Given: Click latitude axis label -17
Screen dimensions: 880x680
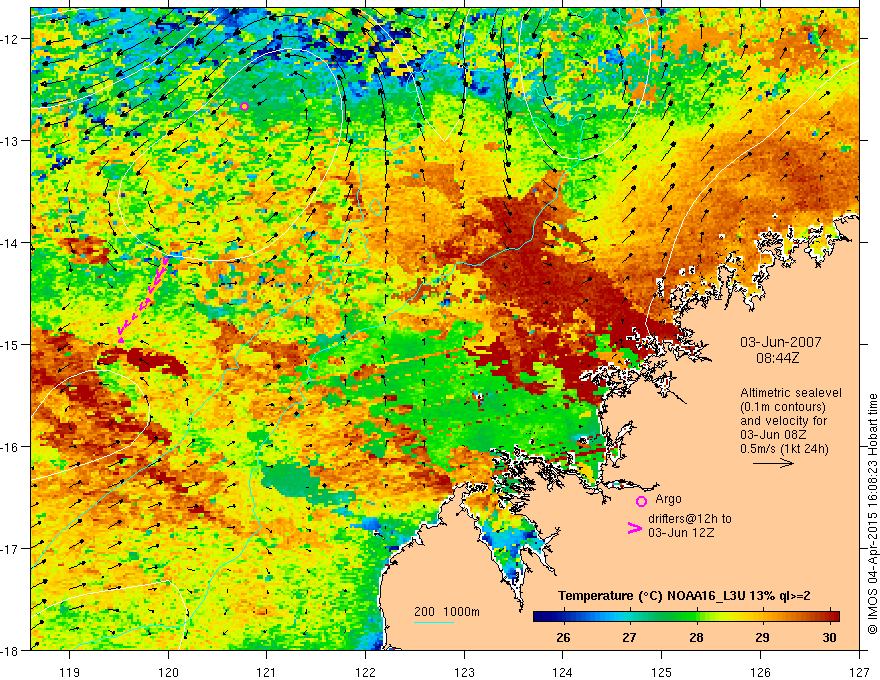Looking at the screenshot, I should (10, 548).
